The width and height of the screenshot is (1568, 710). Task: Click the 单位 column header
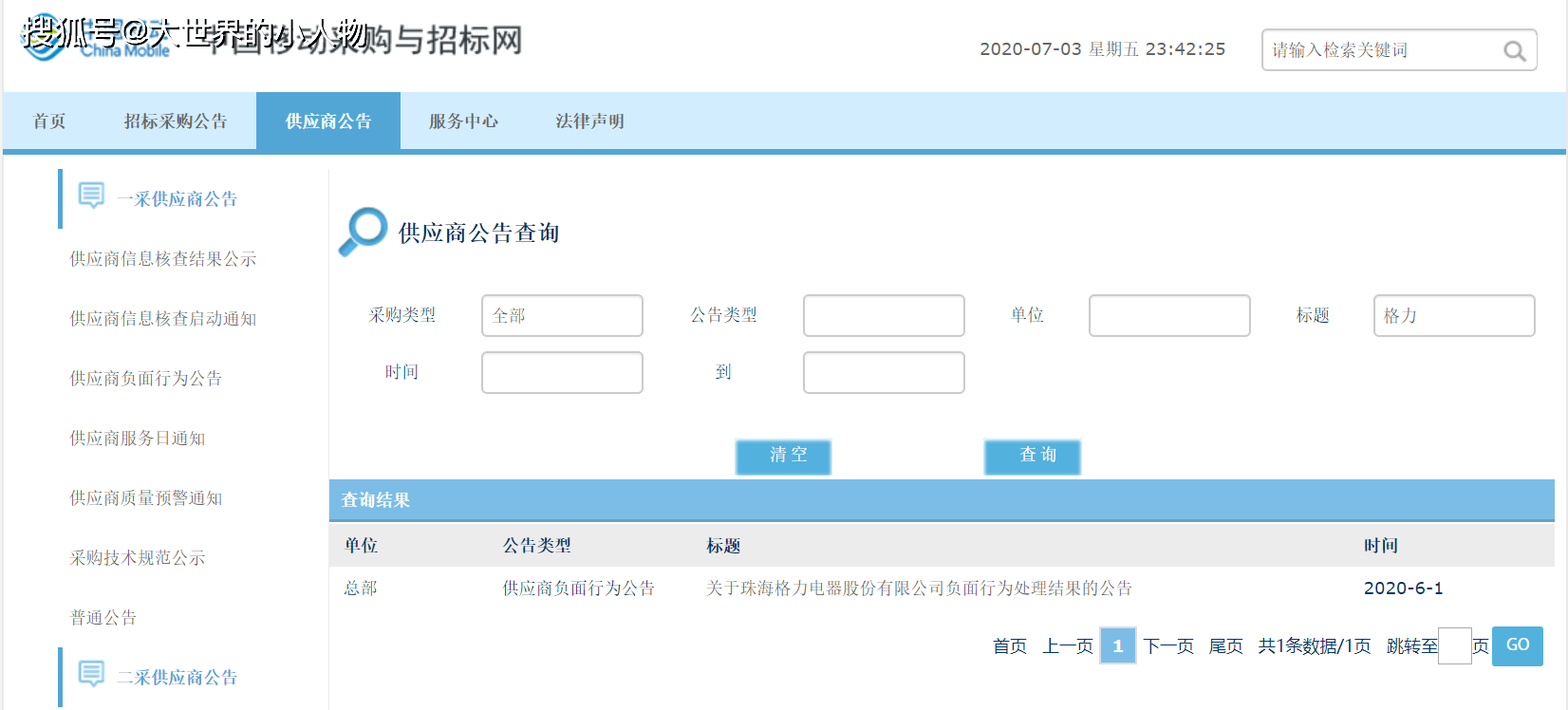coord(361,546)
